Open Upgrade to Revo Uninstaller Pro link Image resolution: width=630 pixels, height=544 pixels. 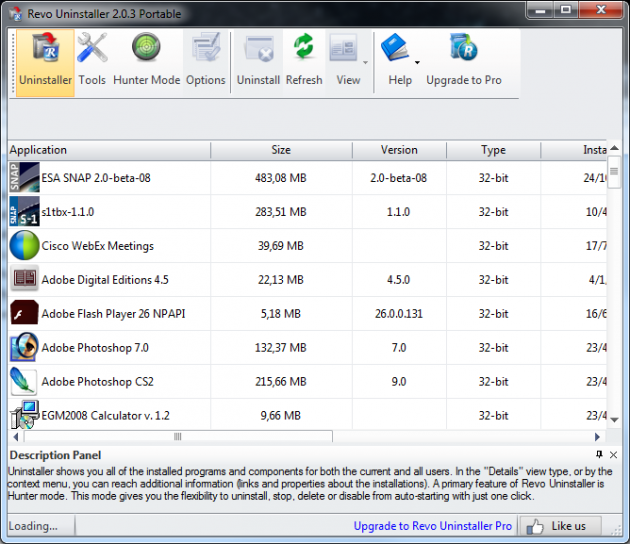[433, 526]
